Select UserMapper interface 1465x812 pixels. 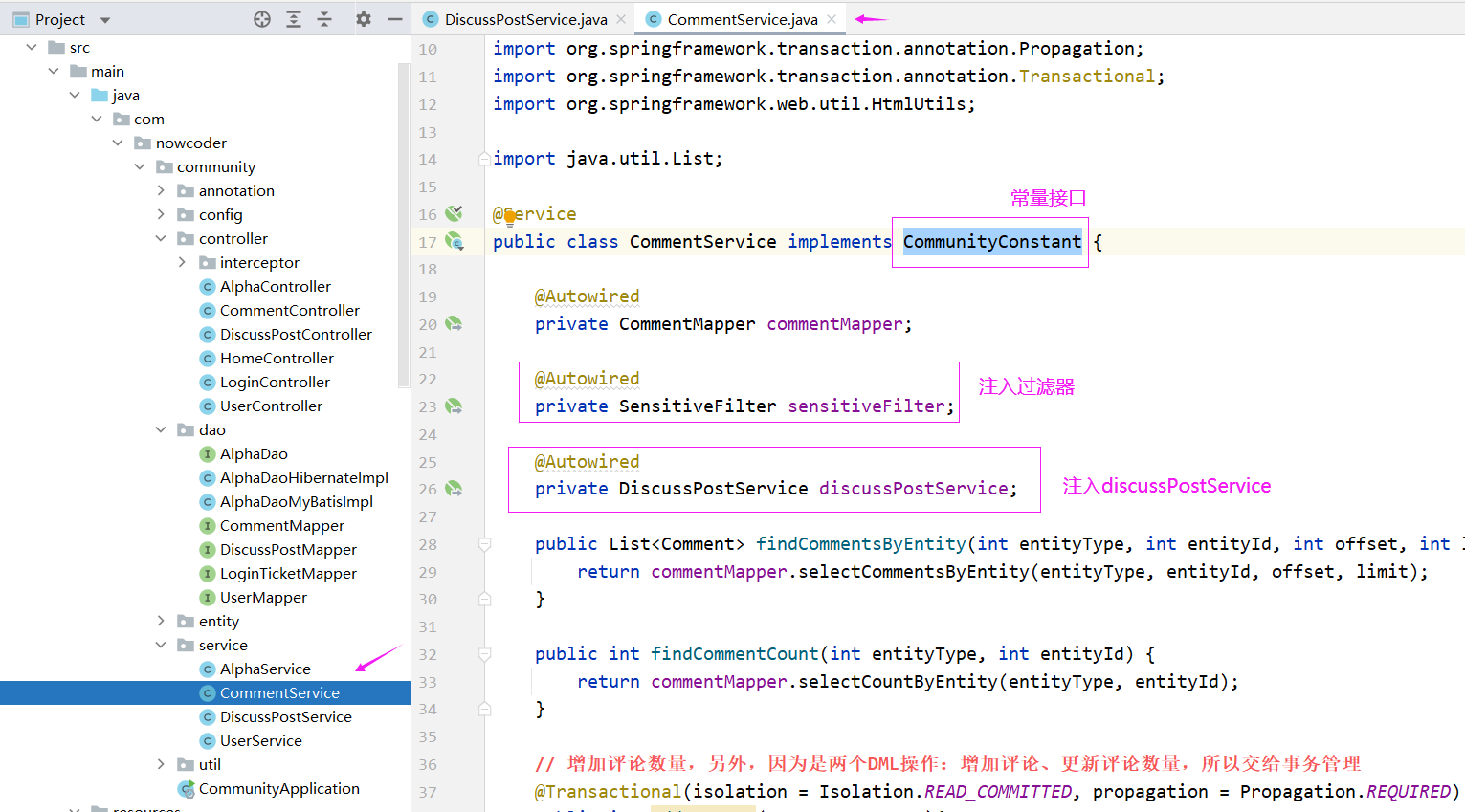[x=263, y=597]
